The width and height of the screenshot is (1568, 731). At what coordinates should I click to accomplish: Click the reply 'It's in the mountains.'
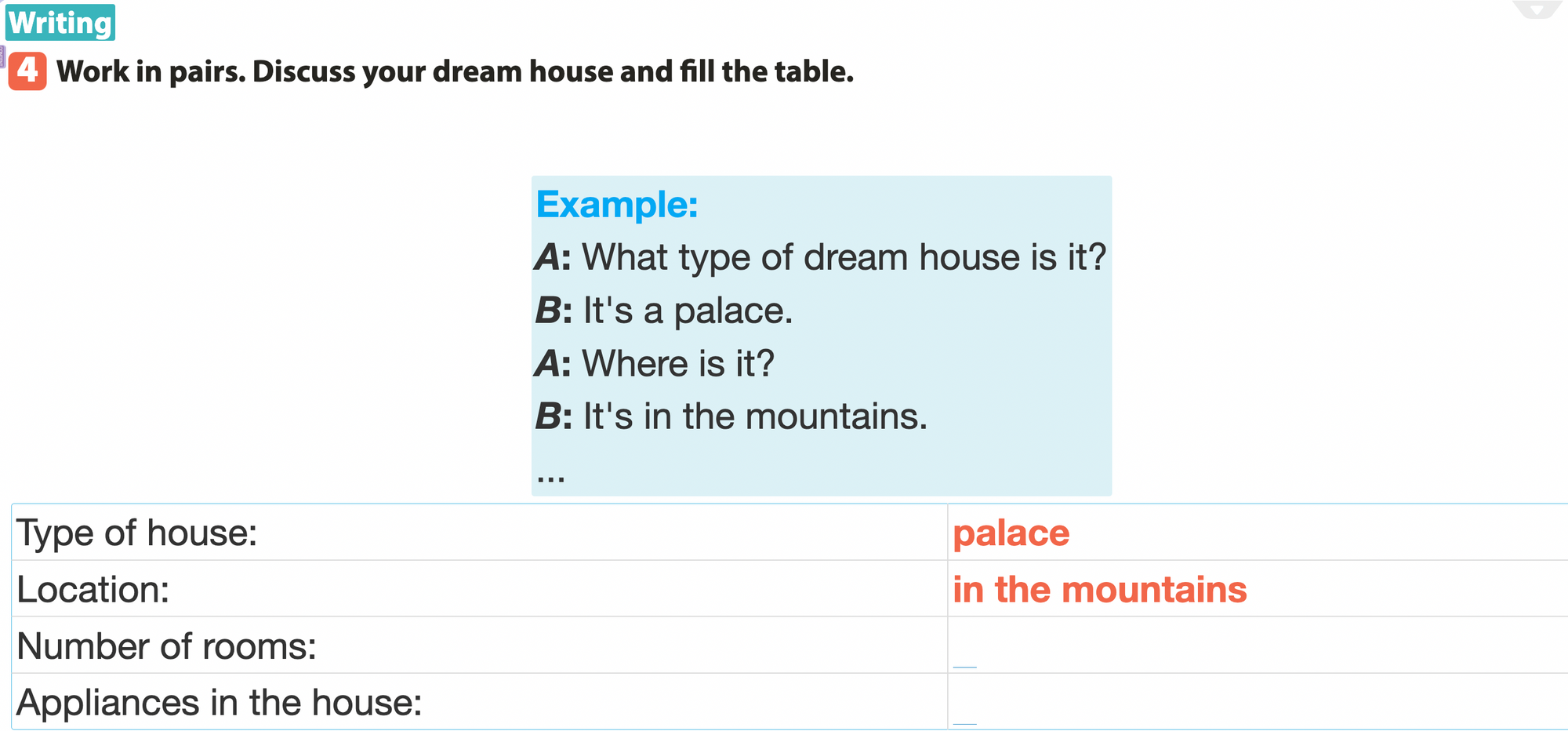[x=755, y=416]
